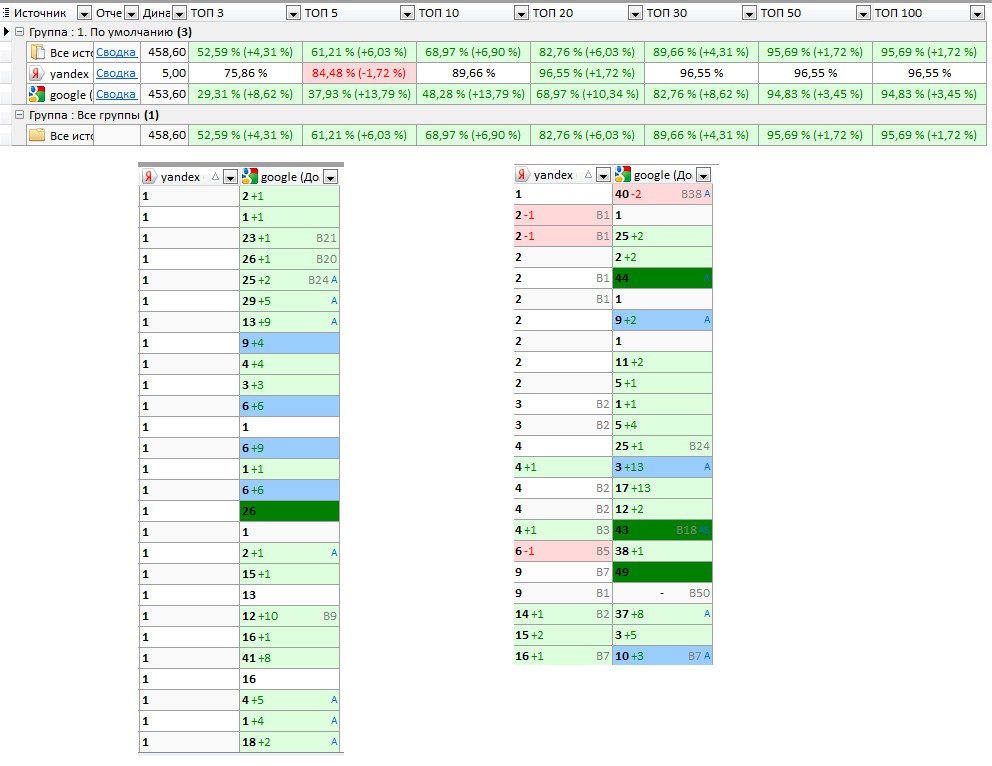This screenshot has width=992, height=766.
Task: Click the Google icon in the summary table
Action: 37,94
